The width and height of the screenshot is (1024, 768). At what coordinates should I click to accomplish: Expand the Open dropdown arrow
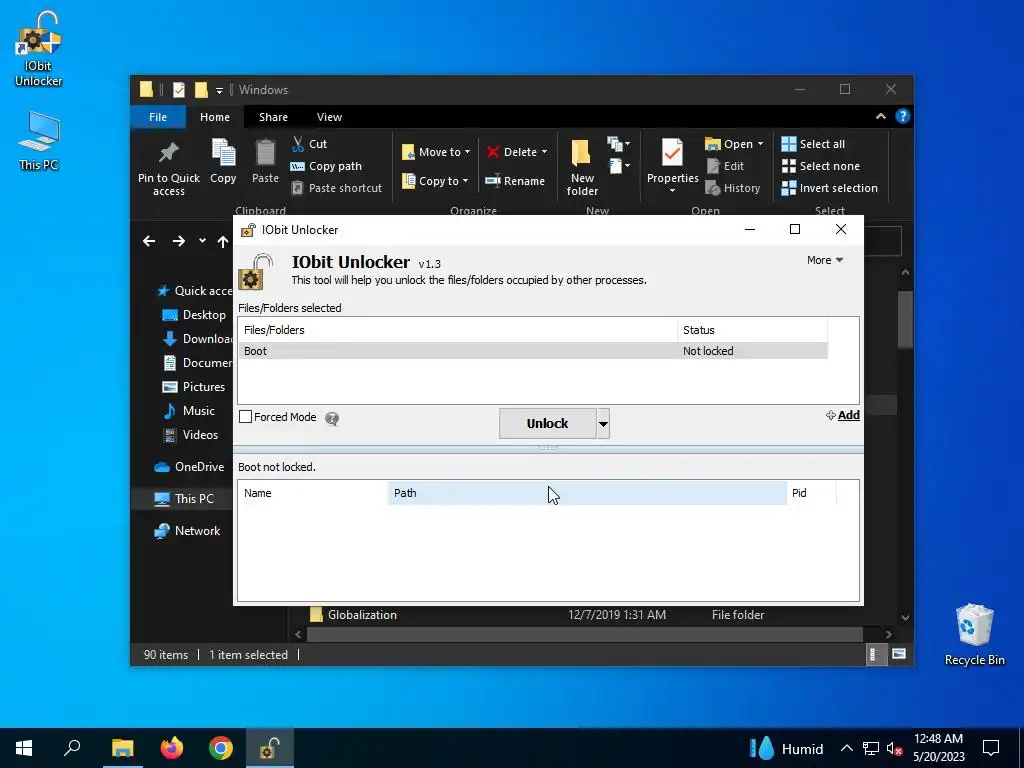click(x=760, y=144)
